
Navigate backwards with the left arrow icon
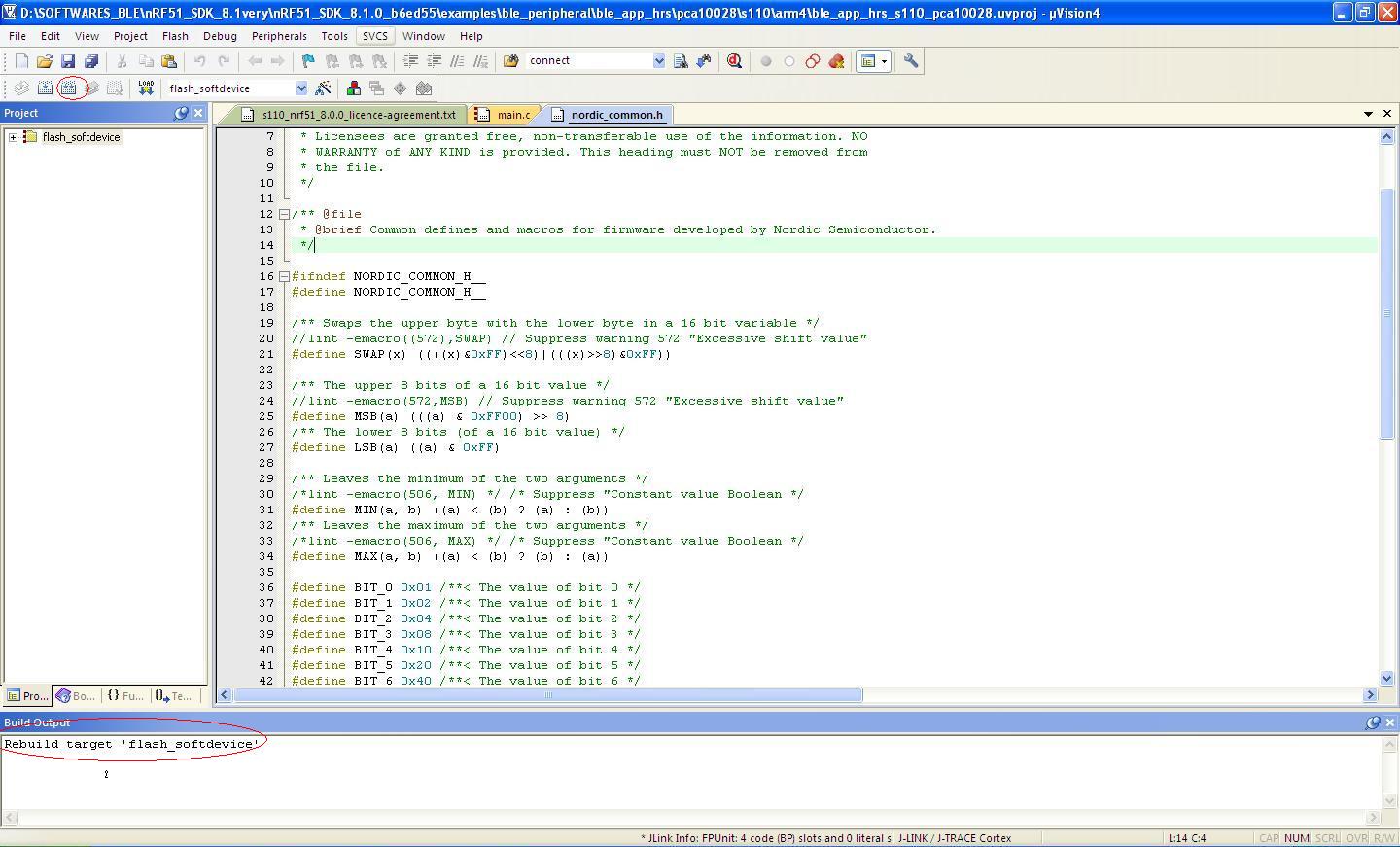[x=255, y=61]
